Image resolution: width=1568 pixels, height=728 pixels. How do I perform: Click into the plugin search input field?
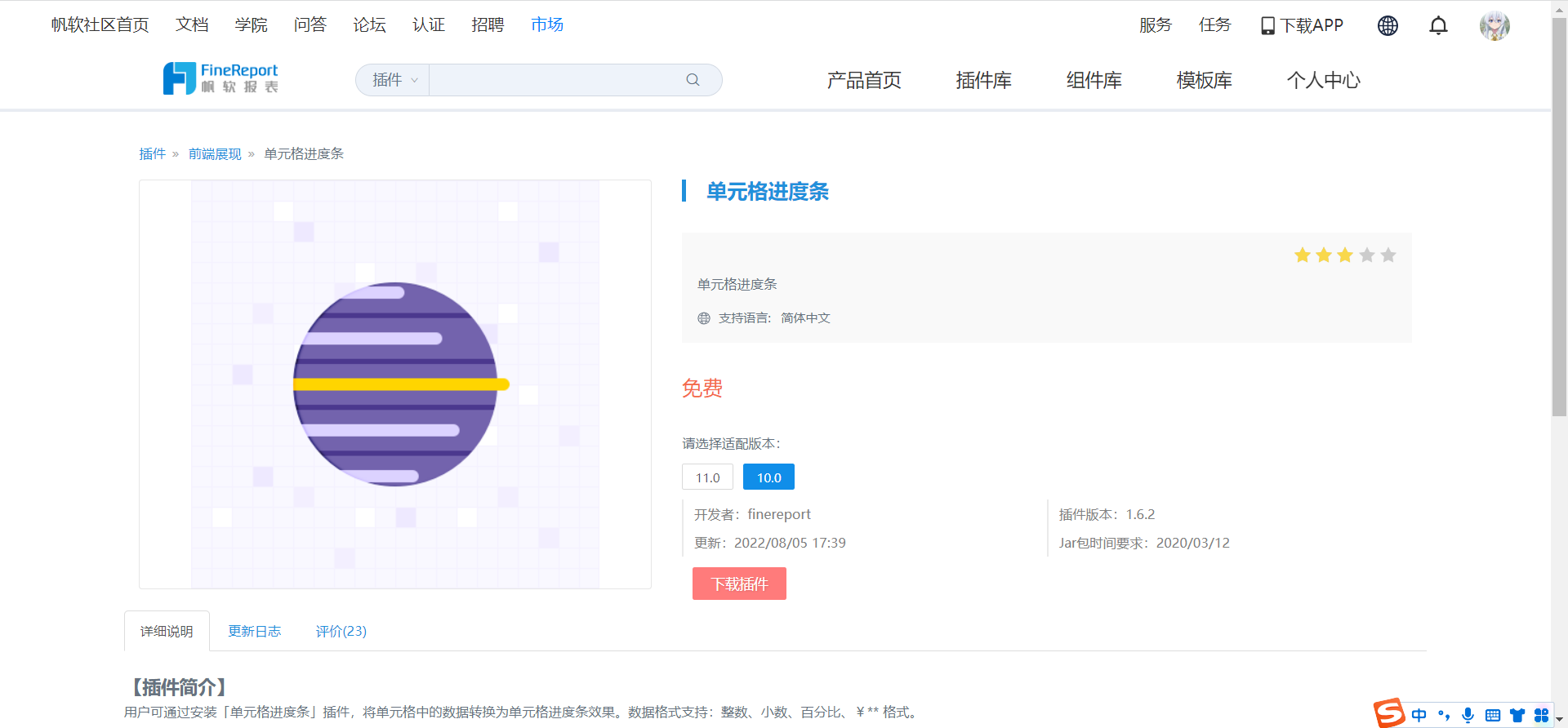click(x=555, y=80)
